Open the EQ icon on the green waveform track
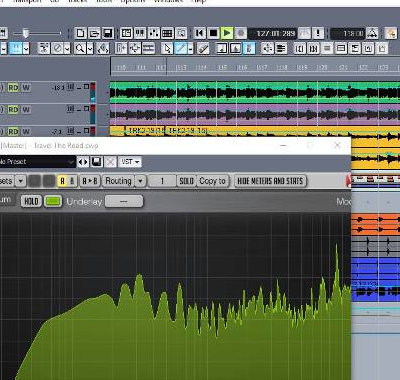Viewport: 400px width, 380px height. coord(71,87)
